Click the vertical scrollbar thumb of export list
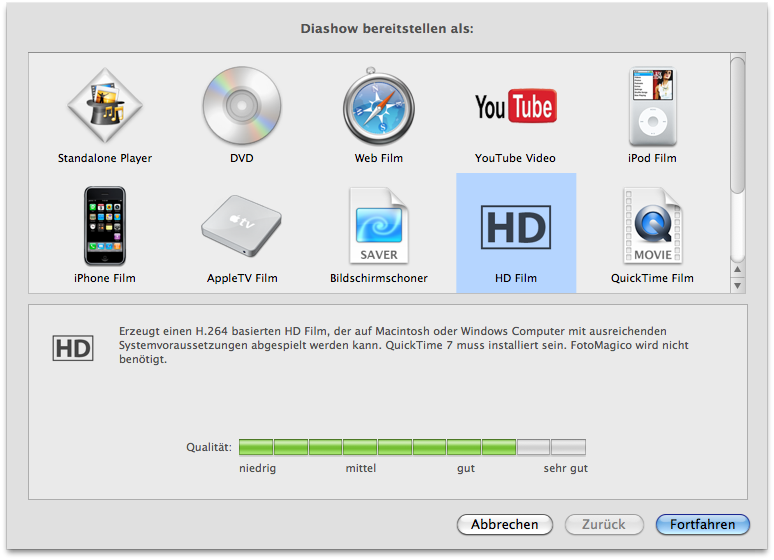This screenshot has height=560, width=774. click(738, 125)
